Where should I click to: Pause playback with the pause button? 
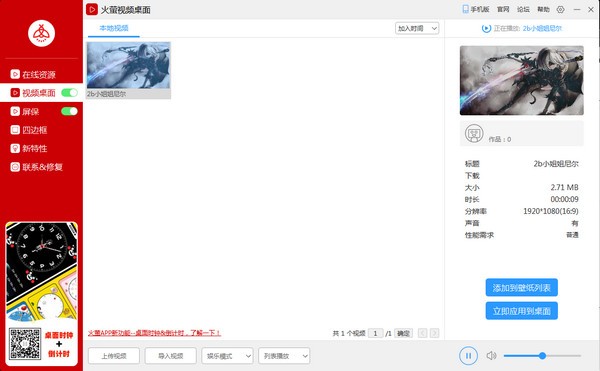click(468, 356)
